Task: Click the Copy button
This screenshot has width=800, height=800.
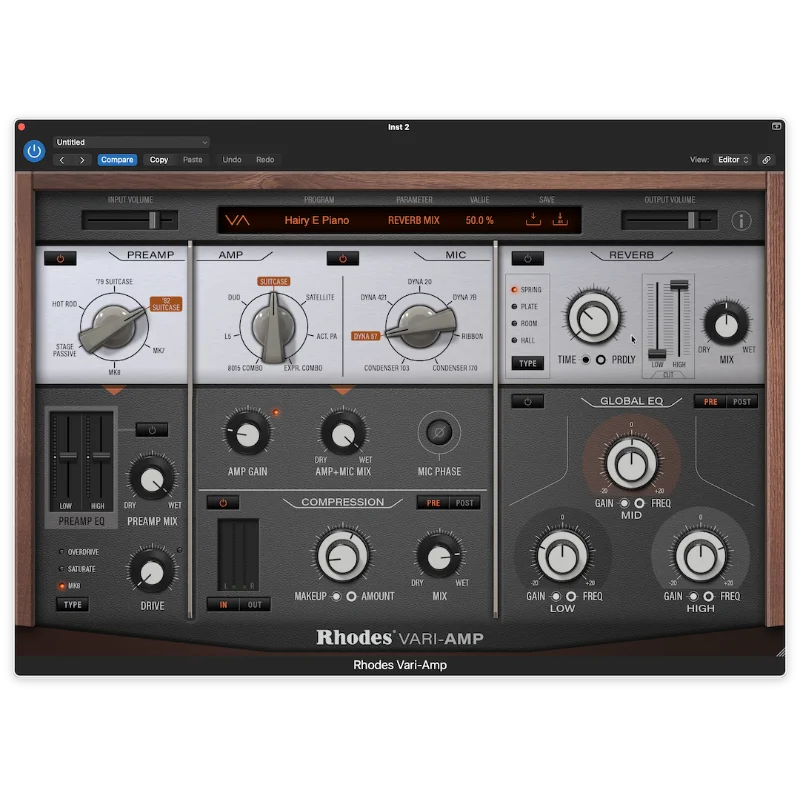Action: (x=159, y=160)
